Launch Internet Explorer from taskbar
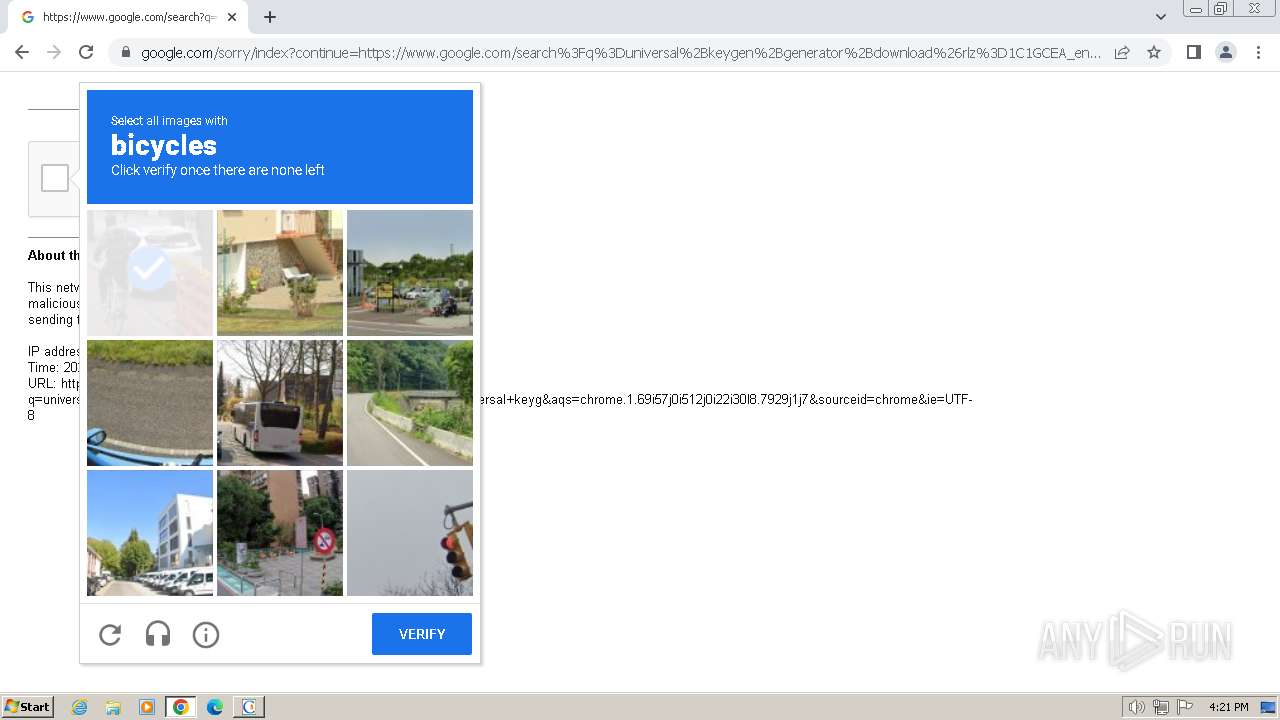Screen dimensions: 1280x720 [x=80, y=707]
